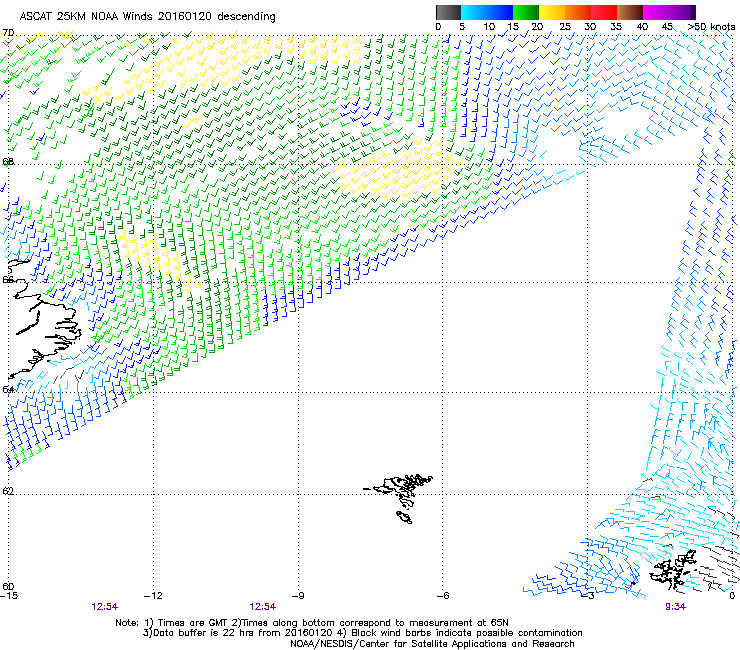740x650 pixels.
Task: Click the Faroe Islands outline on the map
Action: point(399,498)
